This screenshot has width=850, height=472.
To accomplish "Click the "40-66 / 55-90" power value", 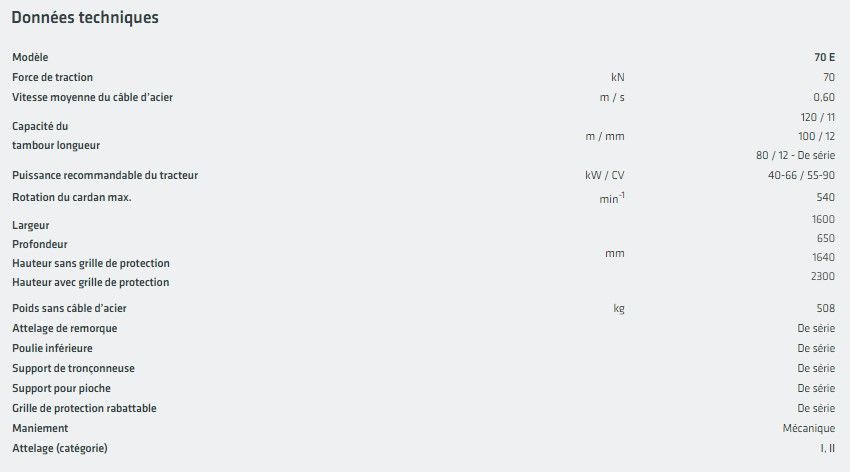I will 795,175.
